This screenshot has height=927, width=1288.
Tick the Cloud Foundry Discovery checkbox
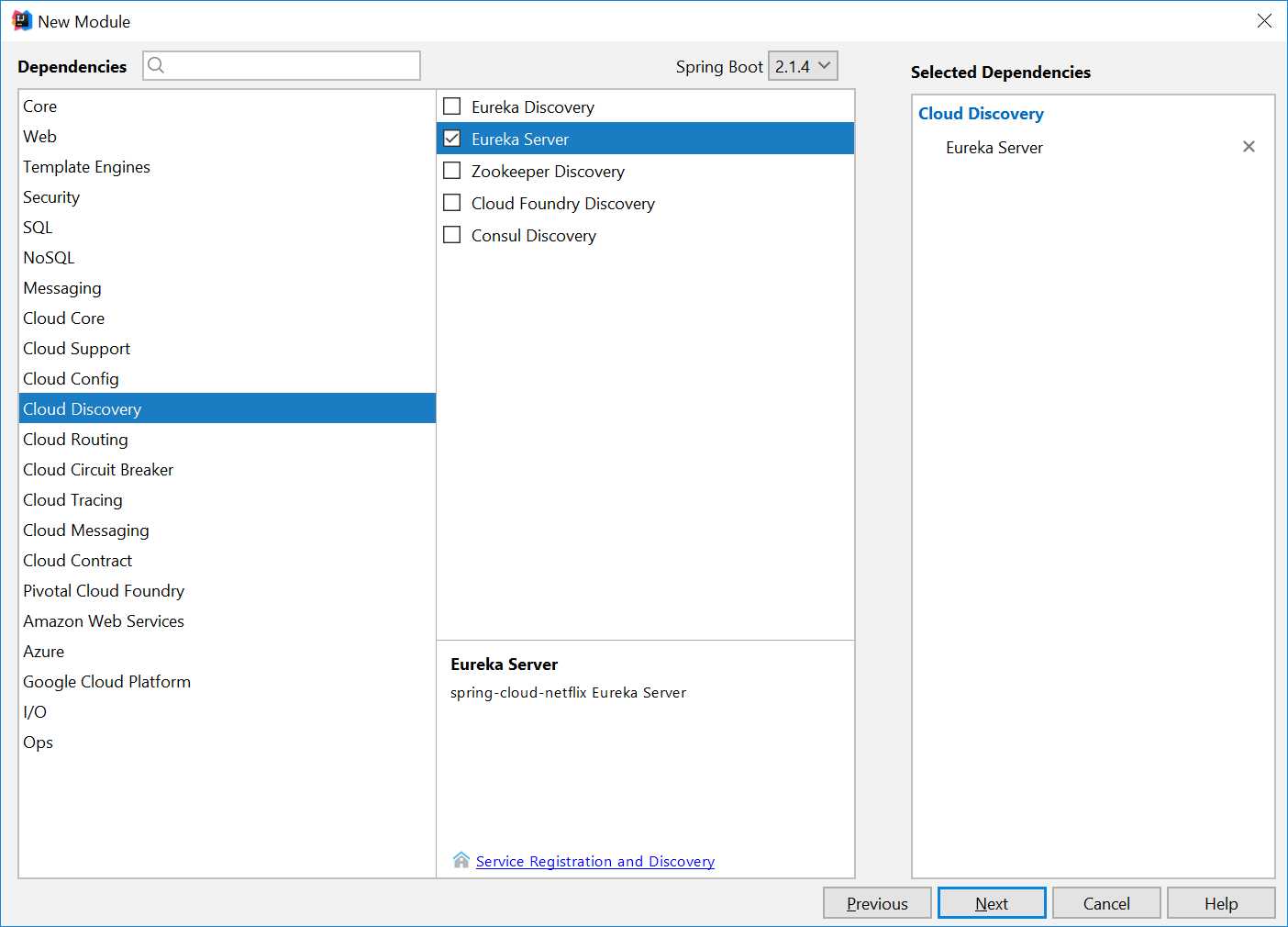pyautogui.click(x=452, y=203)
